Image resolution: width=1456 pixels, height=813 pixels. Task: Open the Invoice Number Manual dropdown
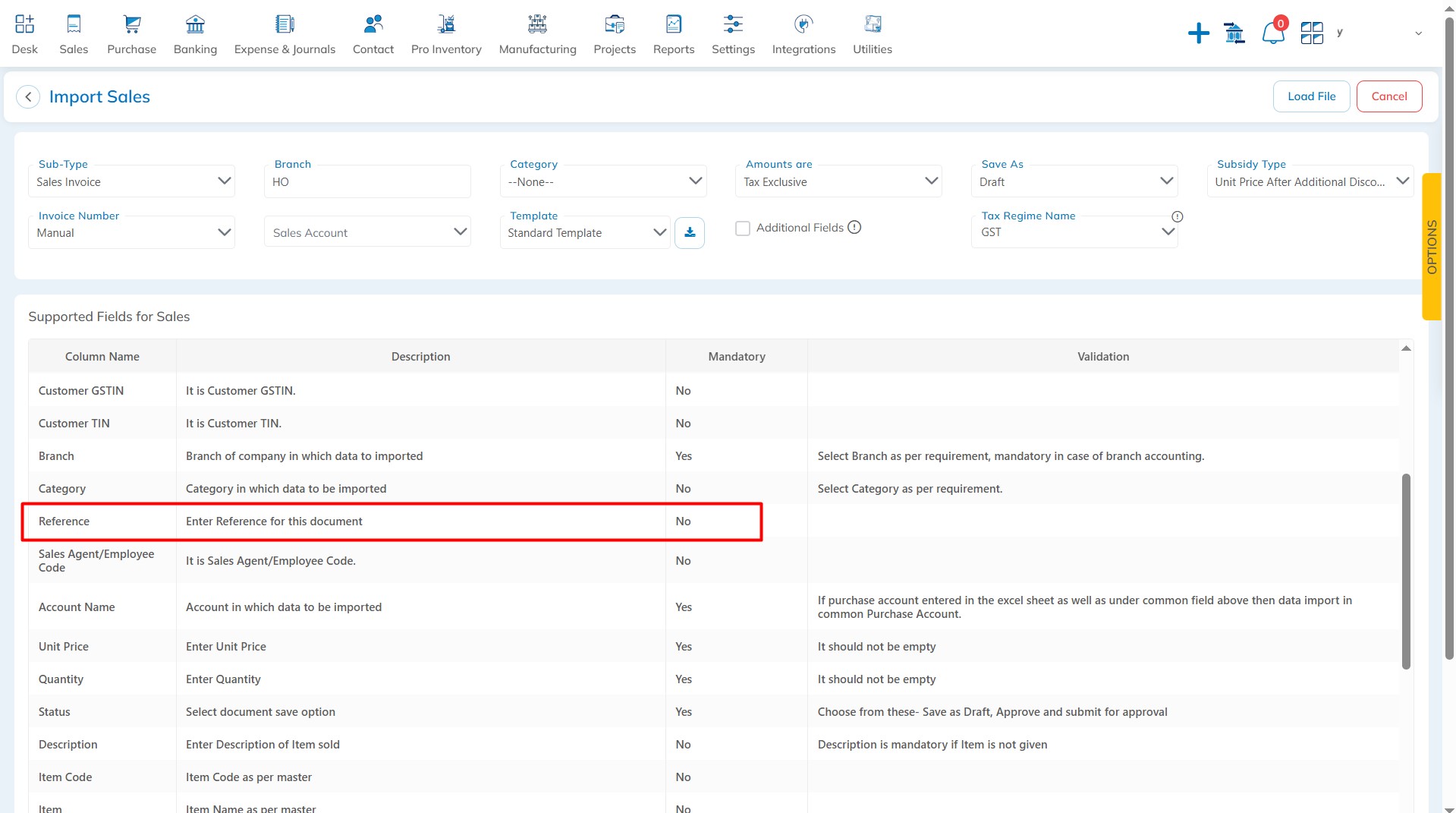[131, 232]
